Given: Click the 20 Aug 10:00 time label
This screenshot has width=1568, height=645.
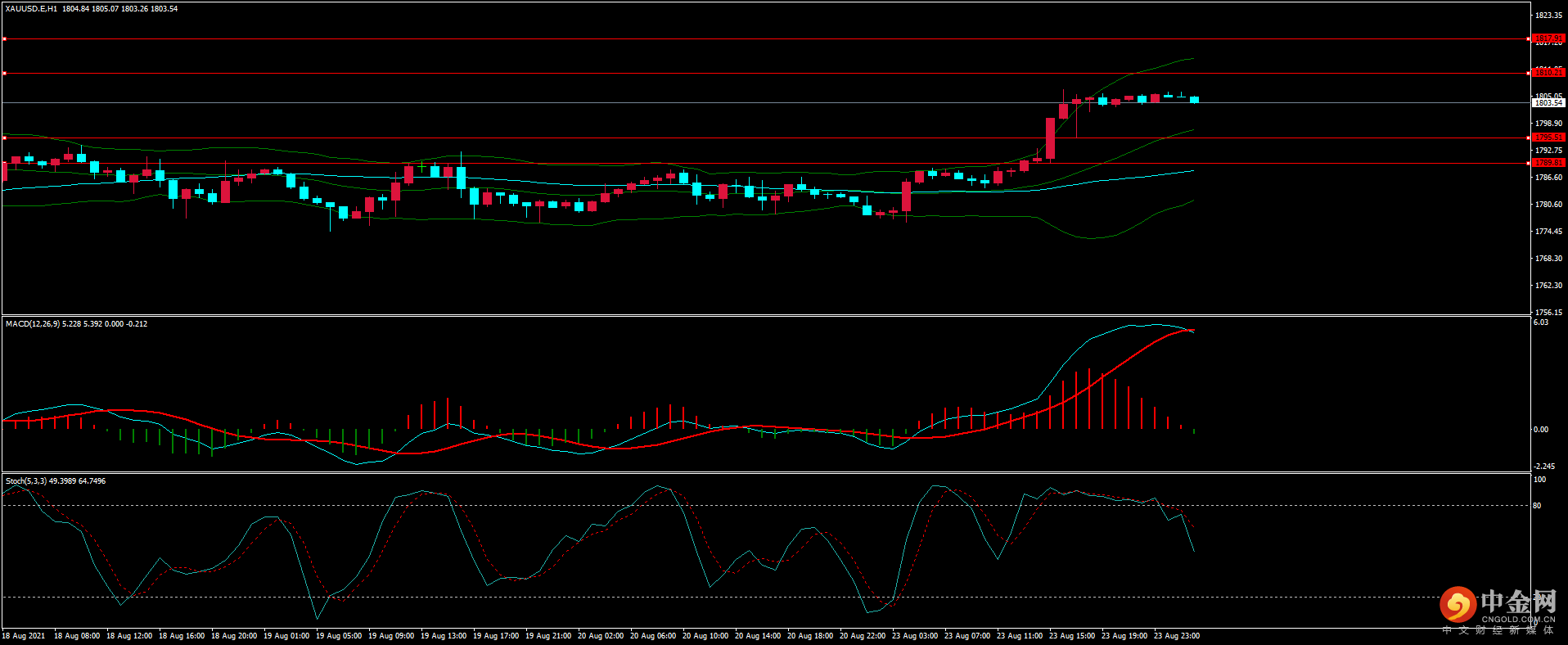Looking at the screenshot, I should (x=705, y=636).
